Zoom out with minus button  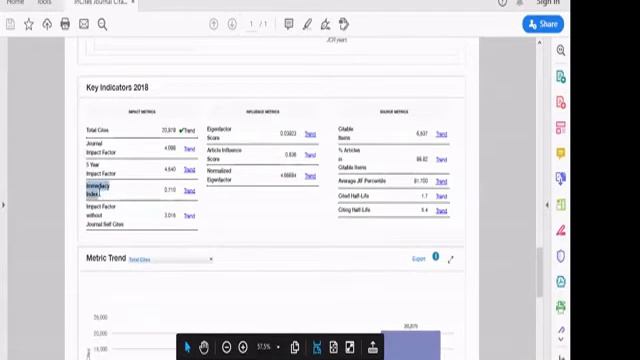(226, 347)
